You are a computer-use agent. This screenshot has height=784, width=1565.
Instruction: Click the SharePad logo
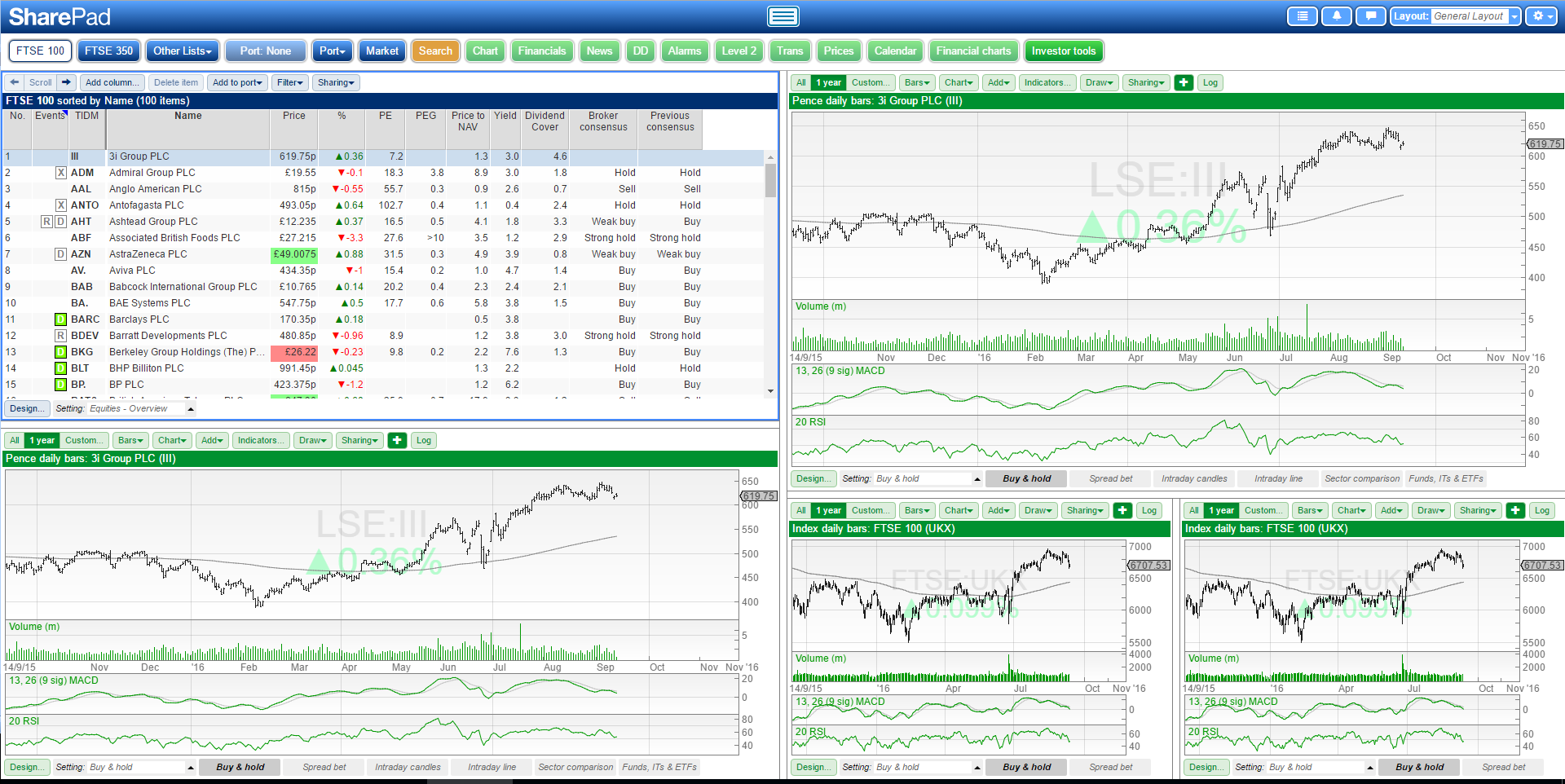60,16
